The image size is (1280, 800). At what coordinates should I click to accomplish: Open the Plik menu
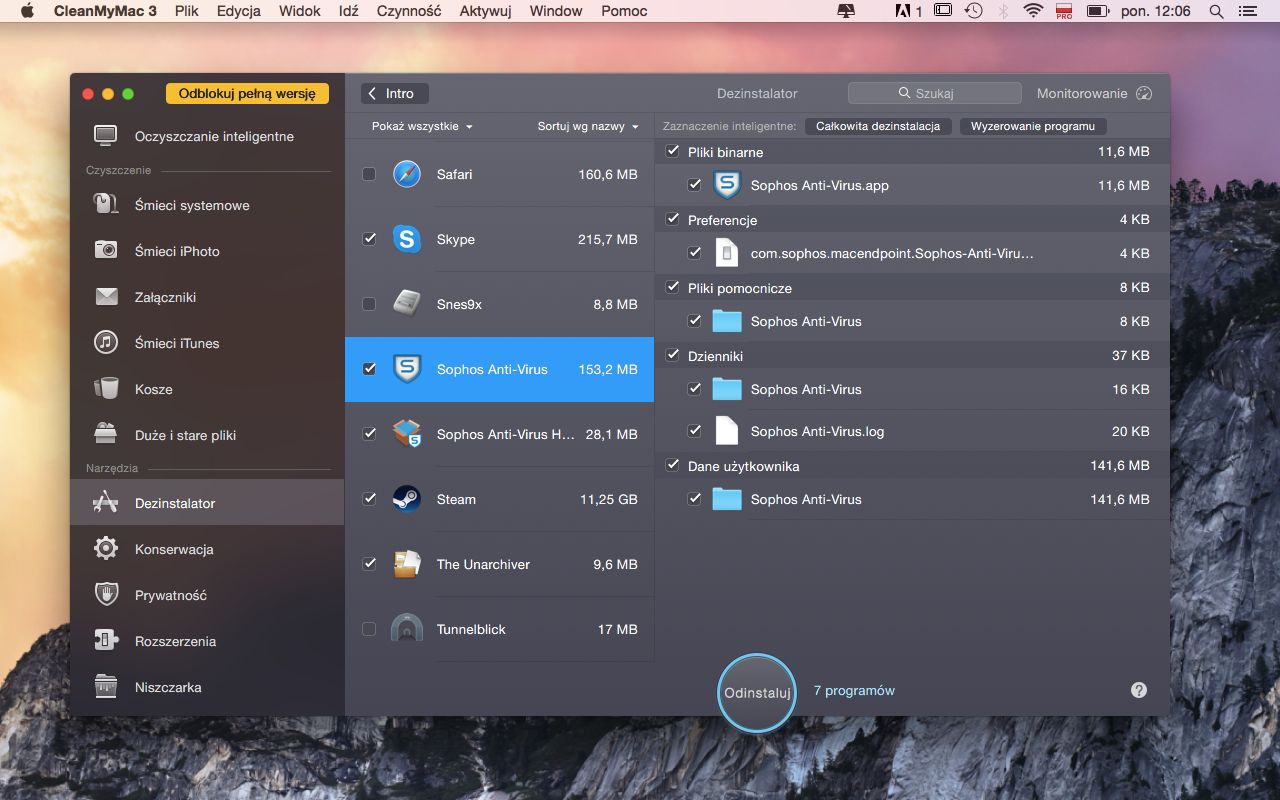[x=186, y=11]
